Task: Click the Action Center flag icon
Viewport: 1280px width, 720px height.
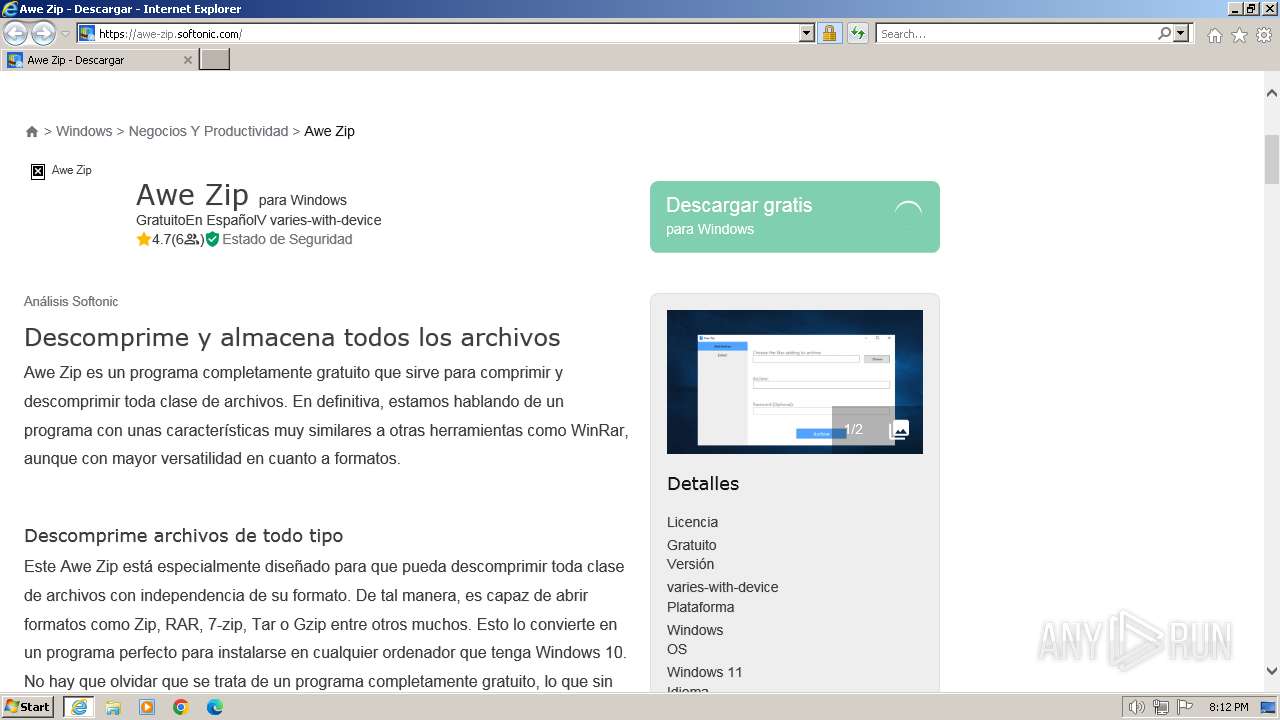Action: pos(1184,707)
